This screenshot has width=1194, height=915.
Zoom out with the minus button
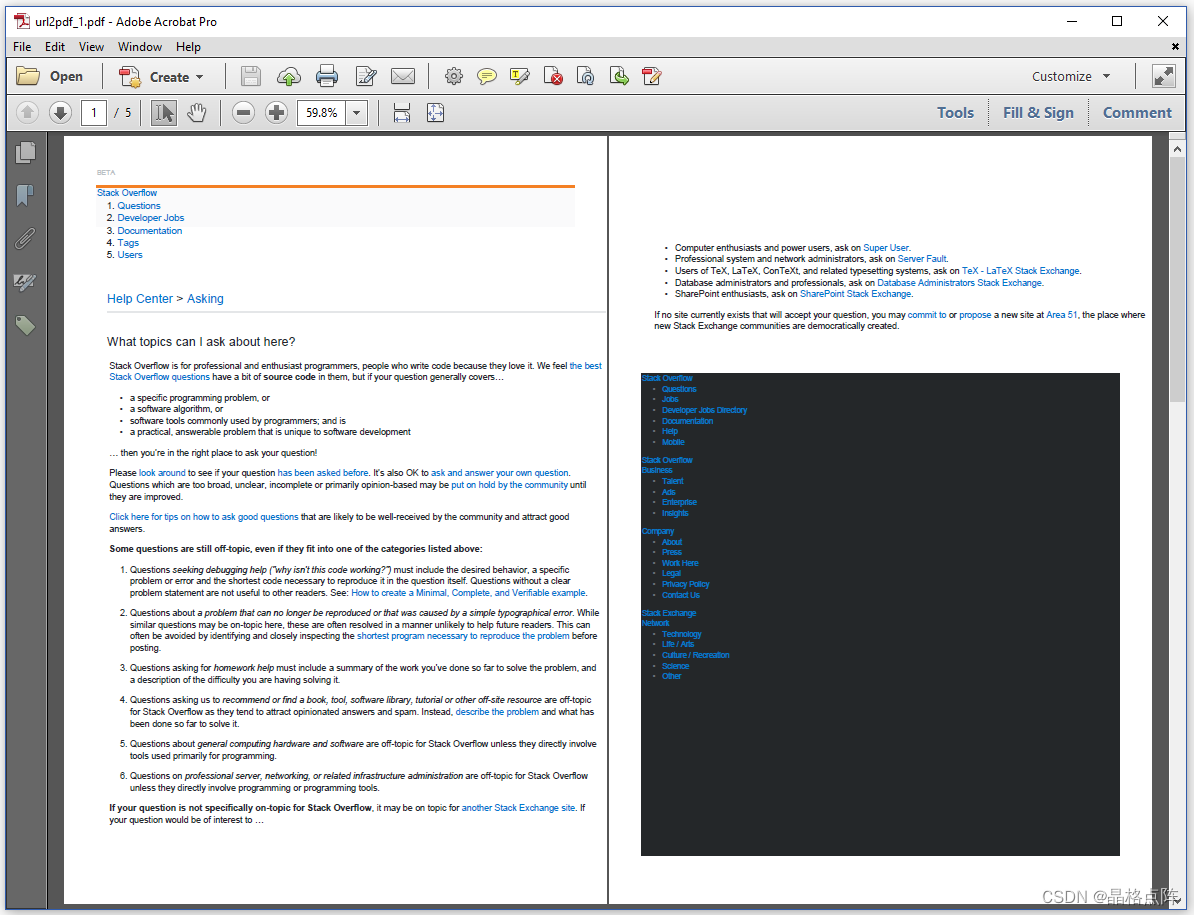pyautogui.click(x=243, y=113)
